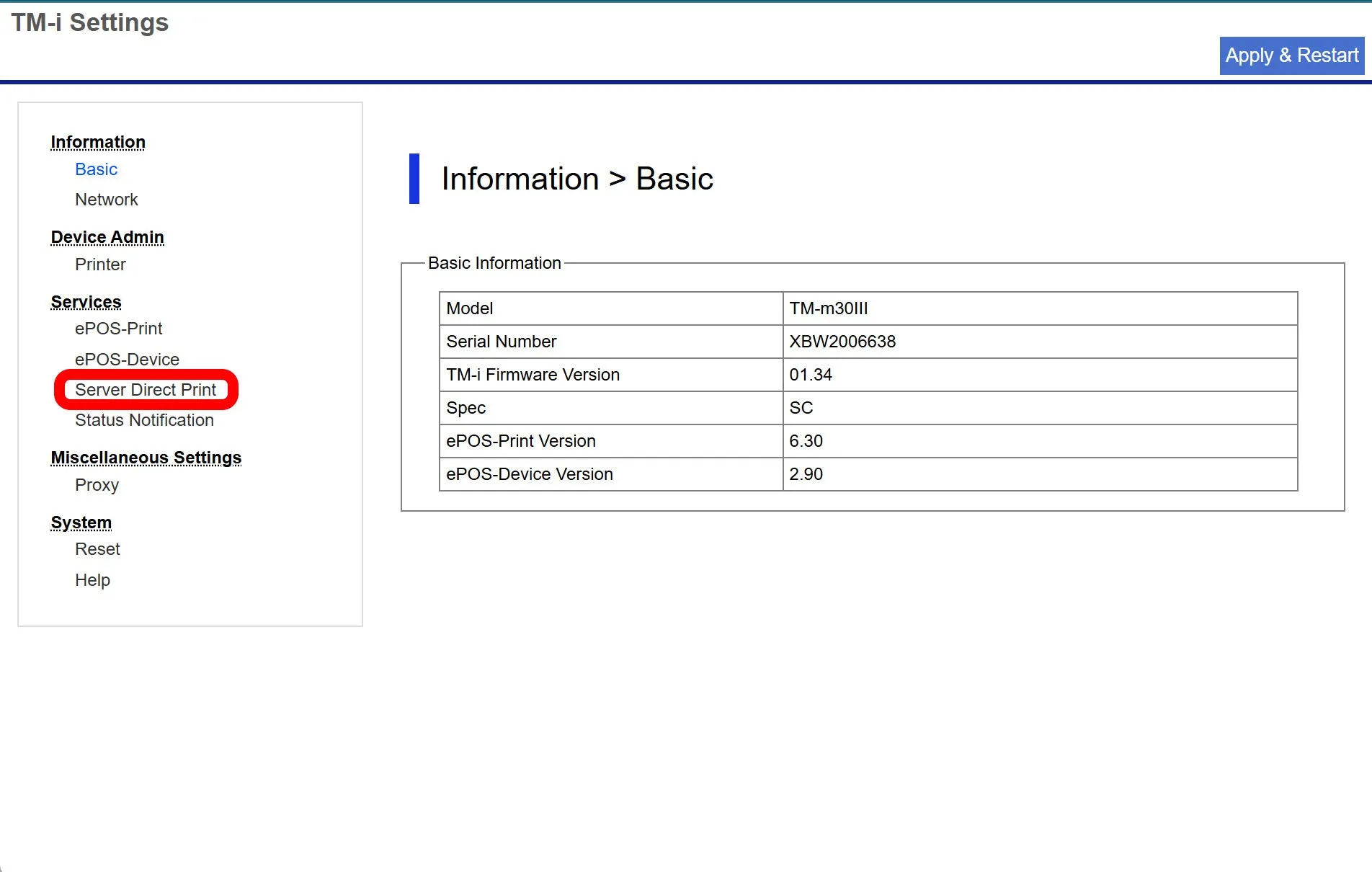Select Server Direct Print in sidebar
The image size is (1372, 872).
click(x=146, y=390)
